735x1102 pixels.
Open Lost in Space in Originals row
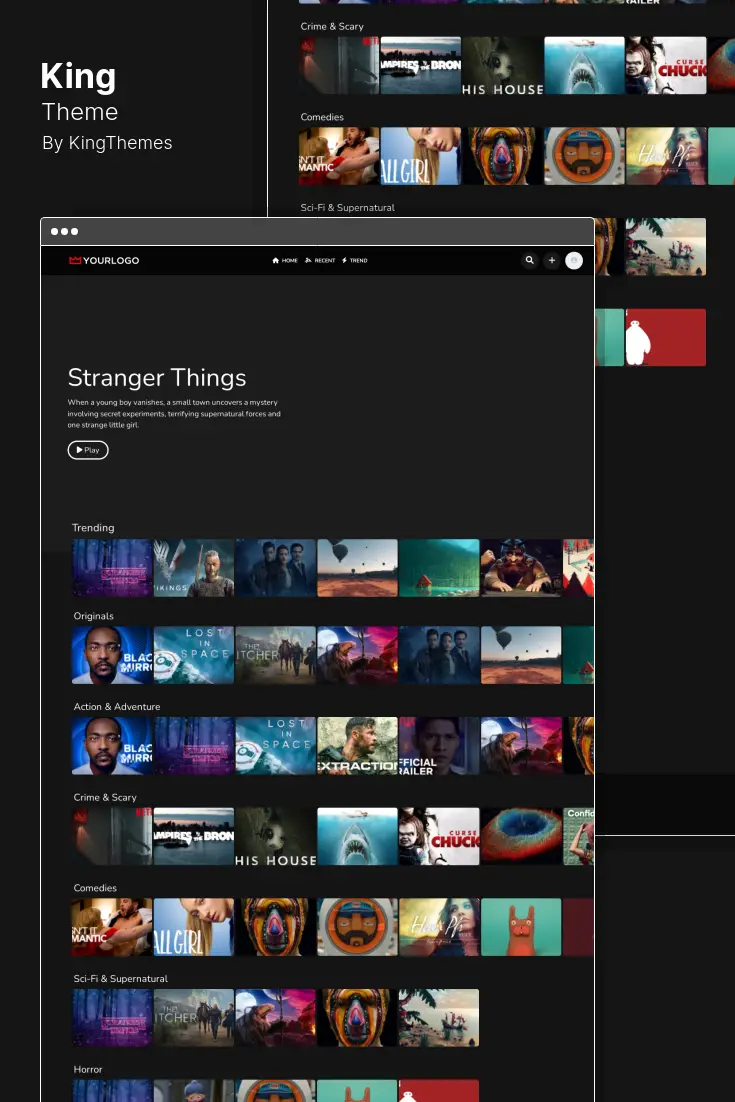pos(194,656)
